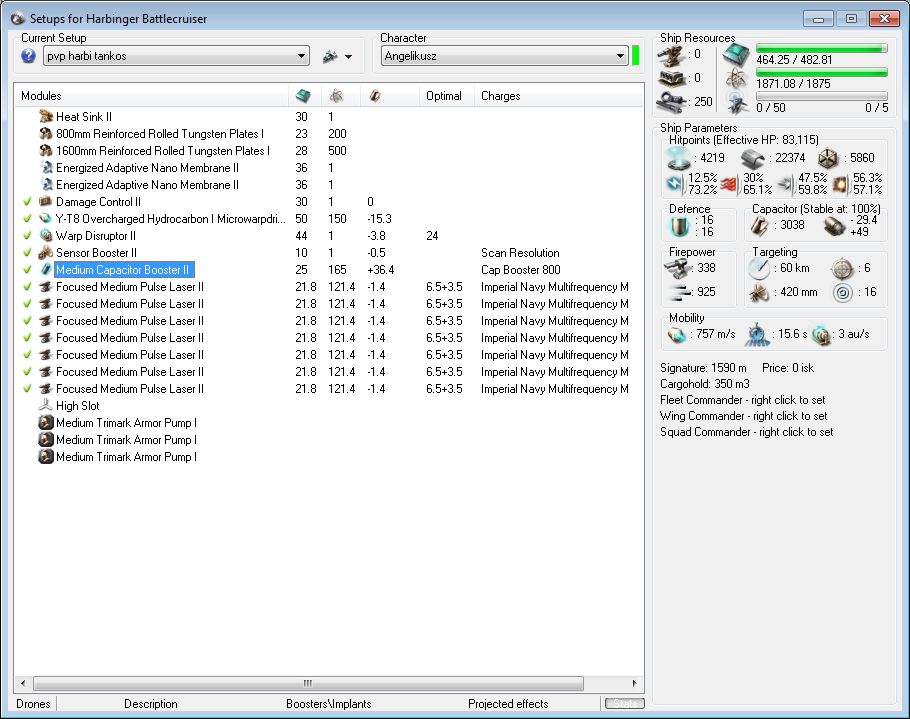Click the shield hitpoints icon showing 4219
910x719 pixels.
[678, 158]
